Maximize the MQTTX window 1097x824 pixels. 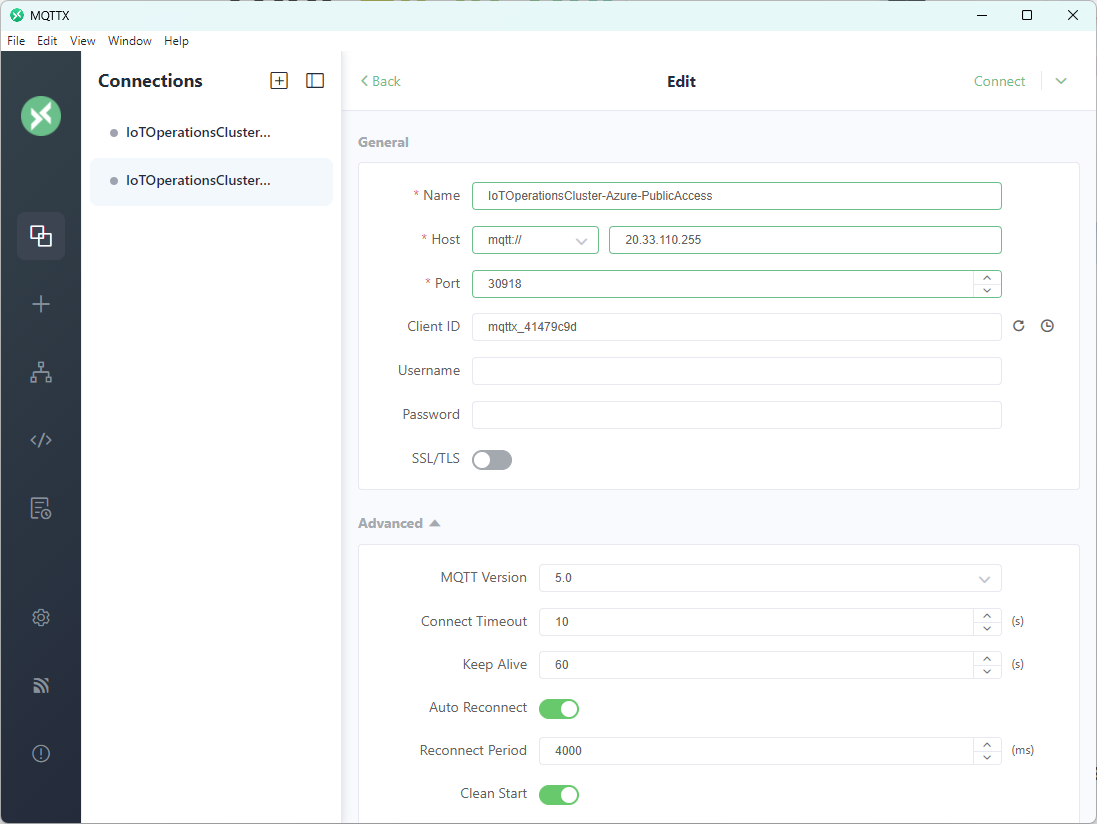[x=1027, y=15]
